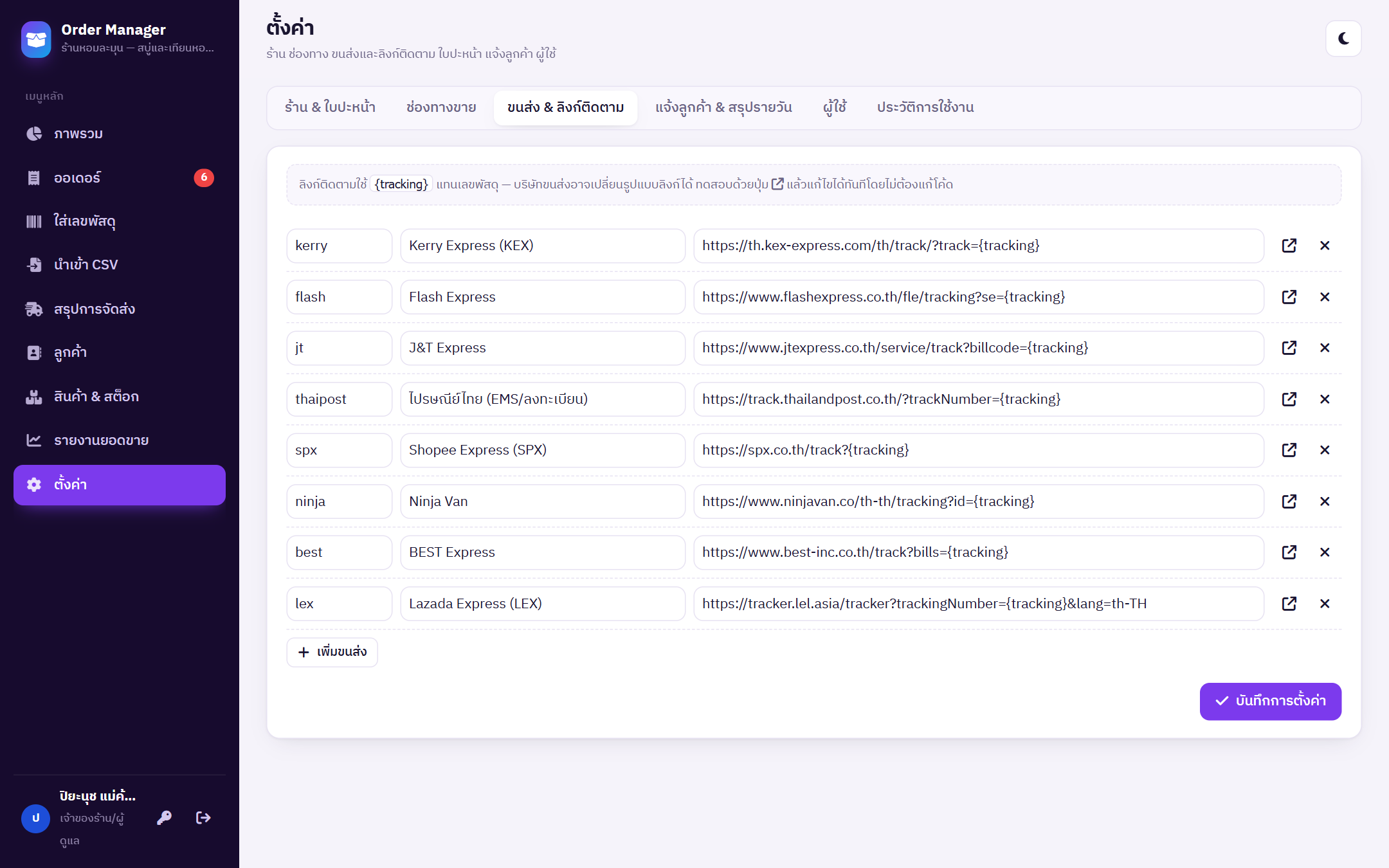
Task: Switch to ประวัติการใช้งาน tab
Action: pos(925,107)
